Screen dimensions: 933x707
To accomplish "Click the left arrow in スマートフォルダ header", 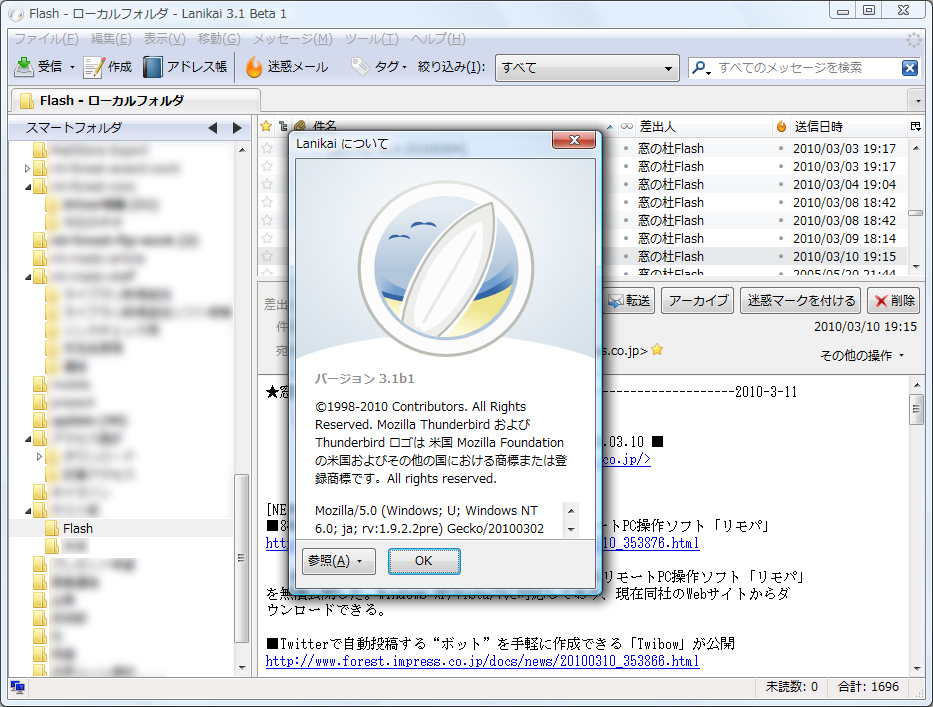I will 211,127.
